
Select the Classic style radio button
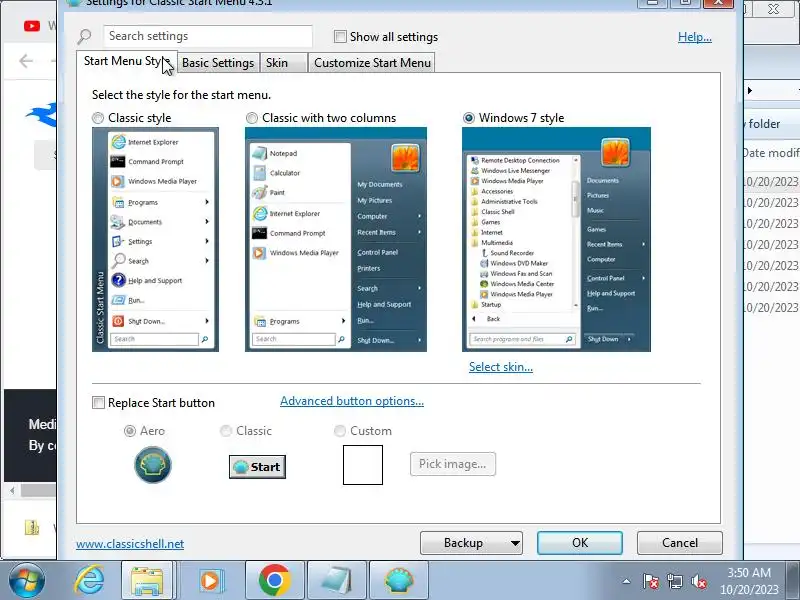(98, 118)
